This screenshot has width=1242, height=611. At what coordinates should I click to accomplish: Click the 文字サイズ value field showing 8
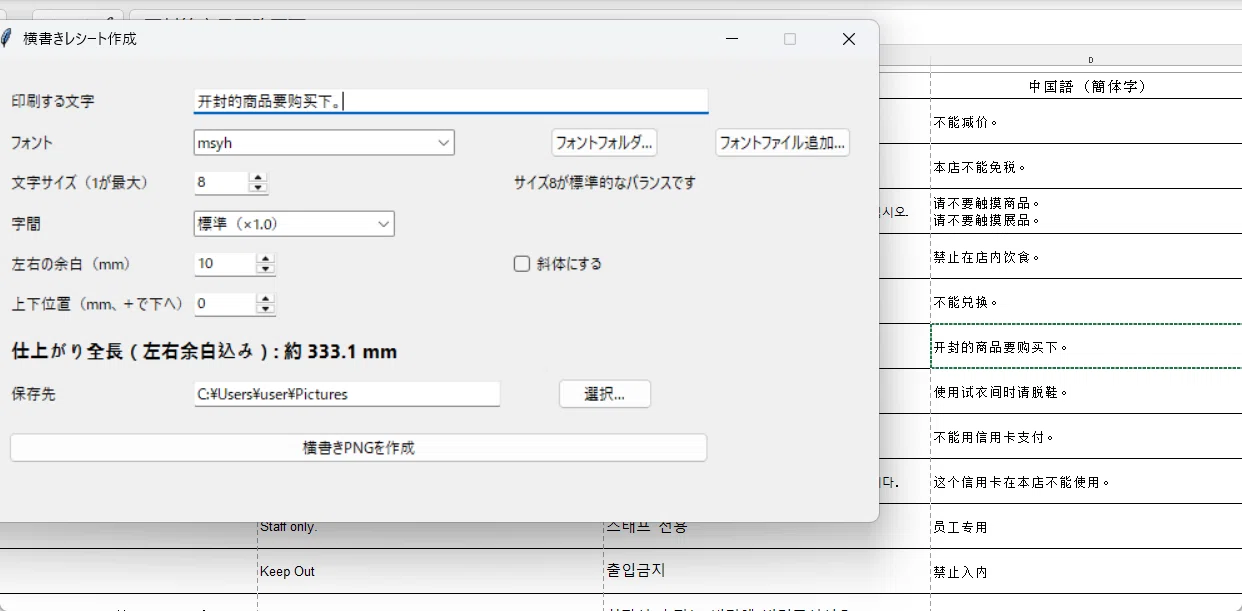coord(221,183)
